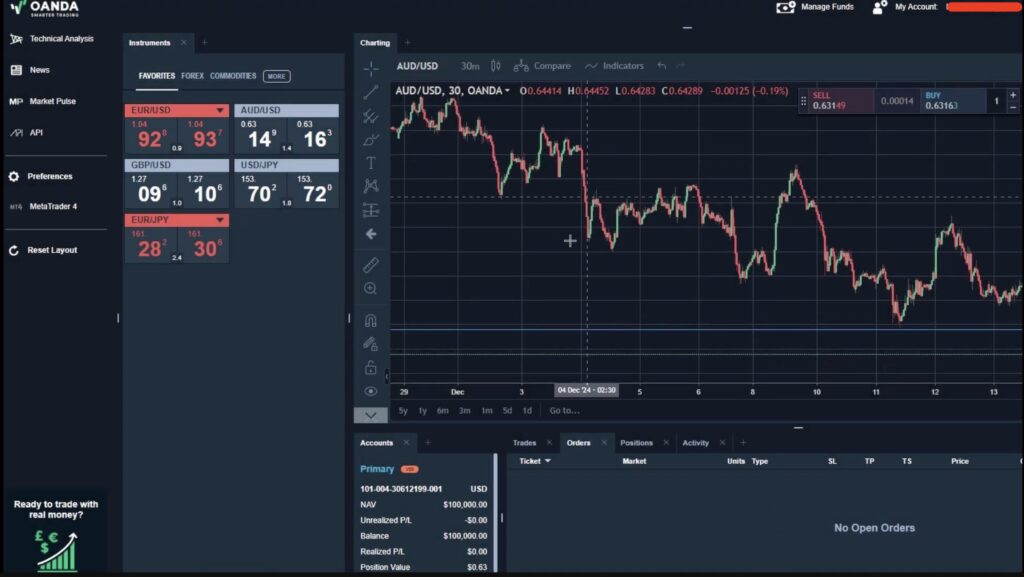The image size is (1024, 577).
Task: Set chart range to 5y
Action: [x=403, y=411]
